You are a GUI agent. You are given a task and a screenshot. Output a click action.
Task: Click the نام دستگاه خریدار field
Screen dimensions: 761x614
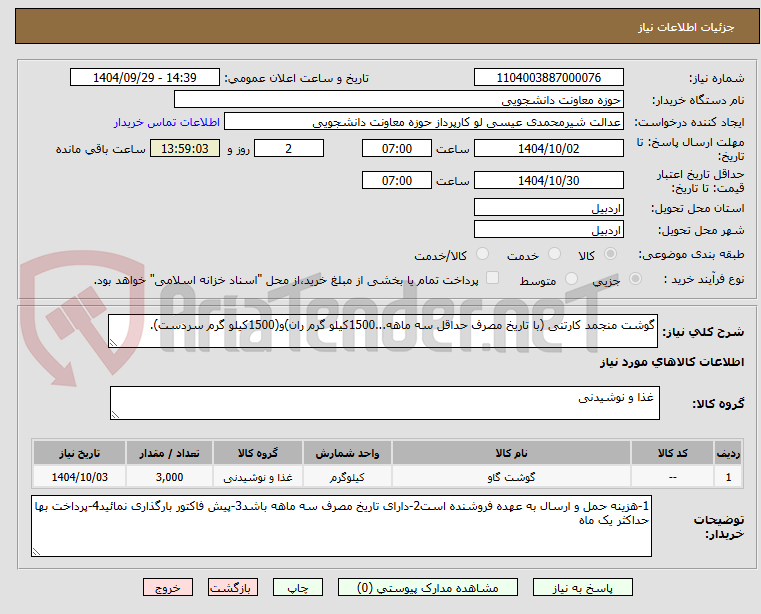tap(398, 100)
